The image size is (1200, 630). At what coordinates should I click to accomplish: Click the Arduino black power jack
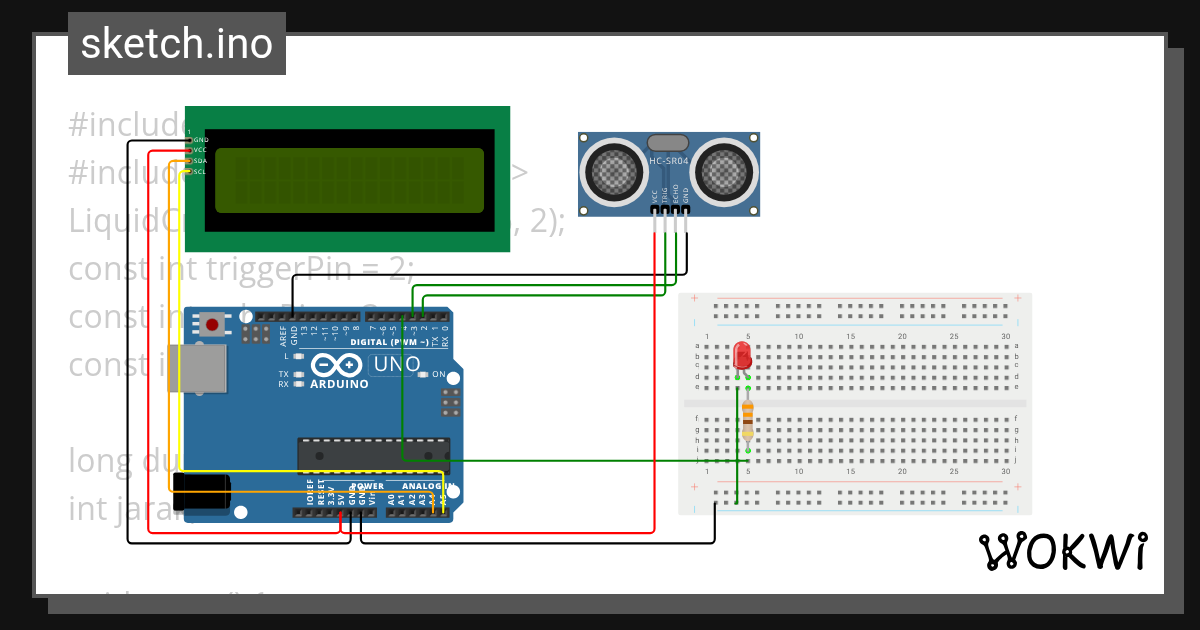(x=201, y=495)
